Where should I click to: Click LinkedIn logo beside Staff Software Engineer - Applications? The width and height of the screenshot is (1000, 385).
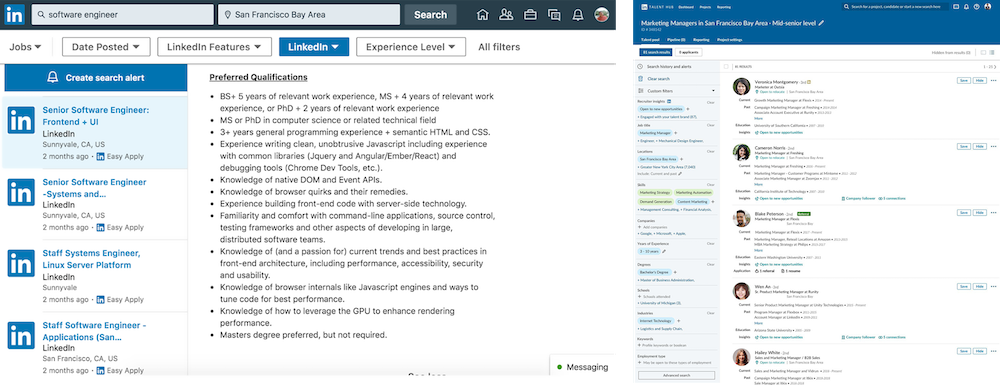pos(21,335)
